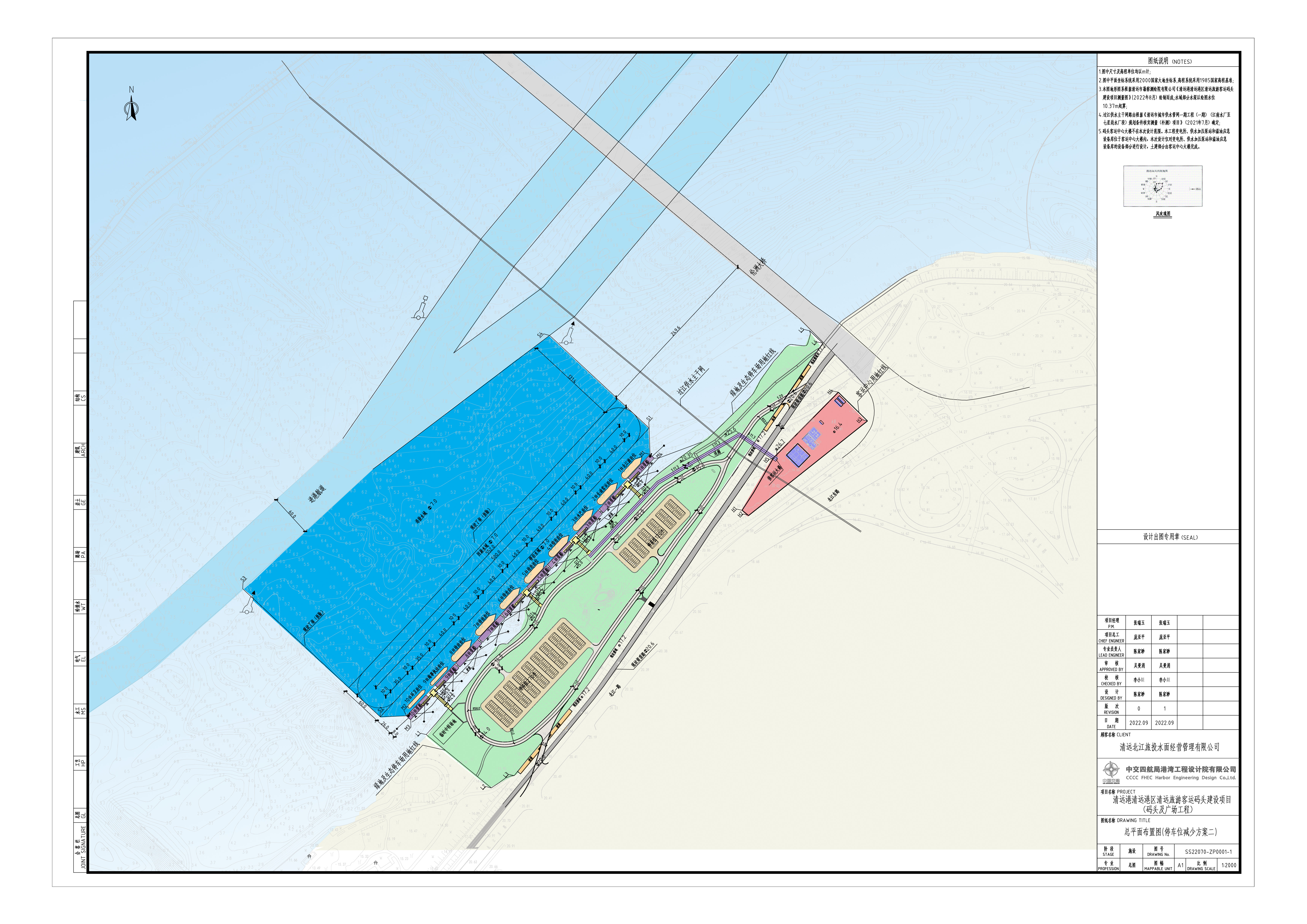
Task: Click the 'CS' discipline cell in left strip
Action: click(x=80, y=398)
